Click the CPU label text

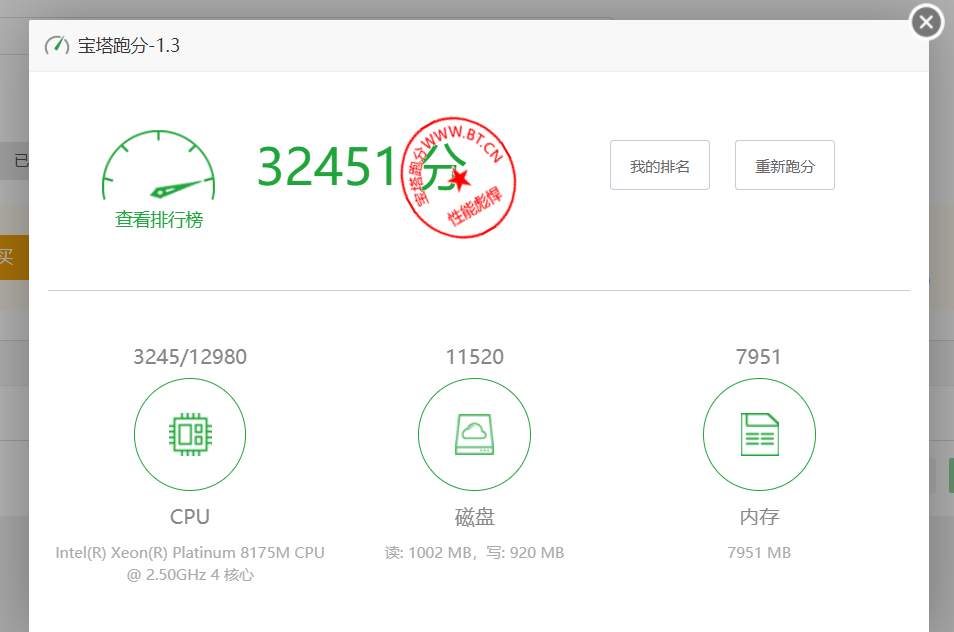[190, 516]
